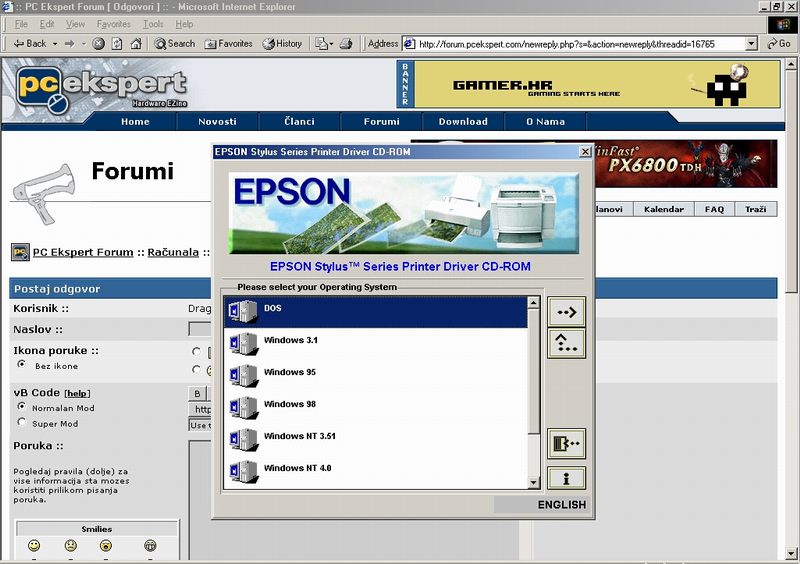Go to the Download navigation link
Screen dimensions: 800x564
pos(463,122)
